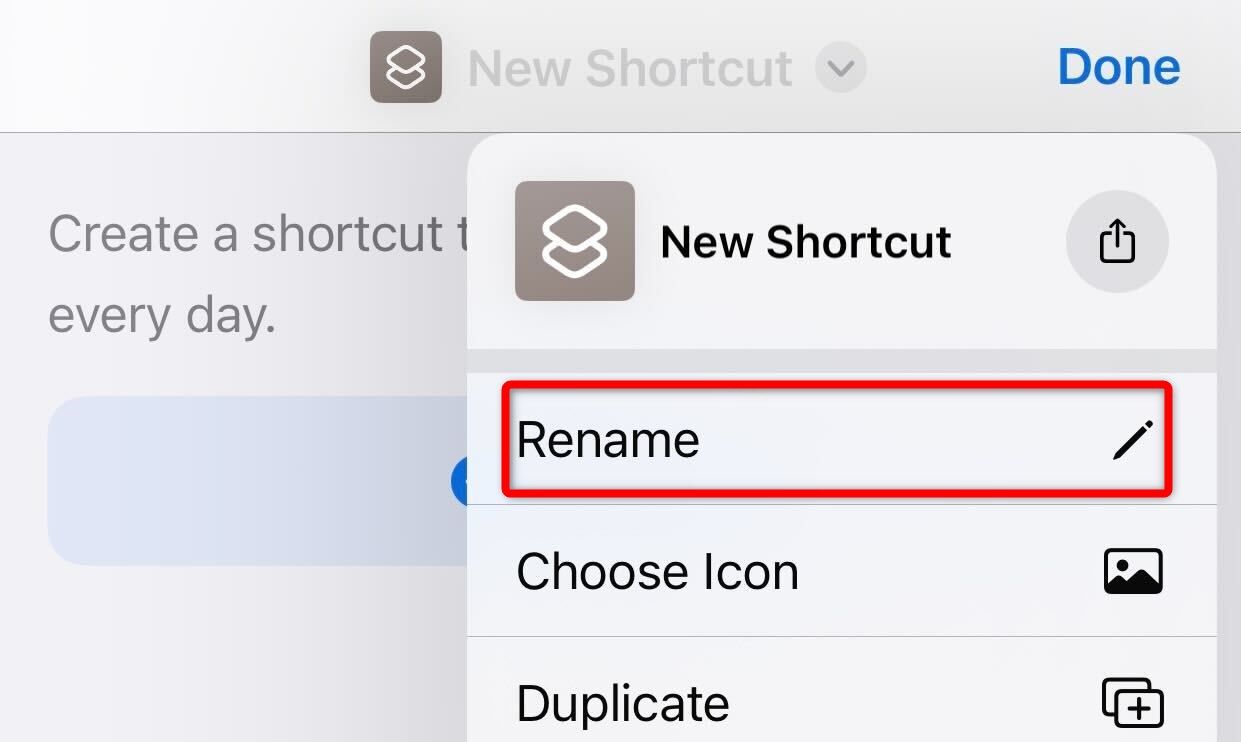This screenshot has height=742, width=1241.
Task: Tap the duplicate icon with plus sign
Action: pyautogui.click(x=1133, y=703)
